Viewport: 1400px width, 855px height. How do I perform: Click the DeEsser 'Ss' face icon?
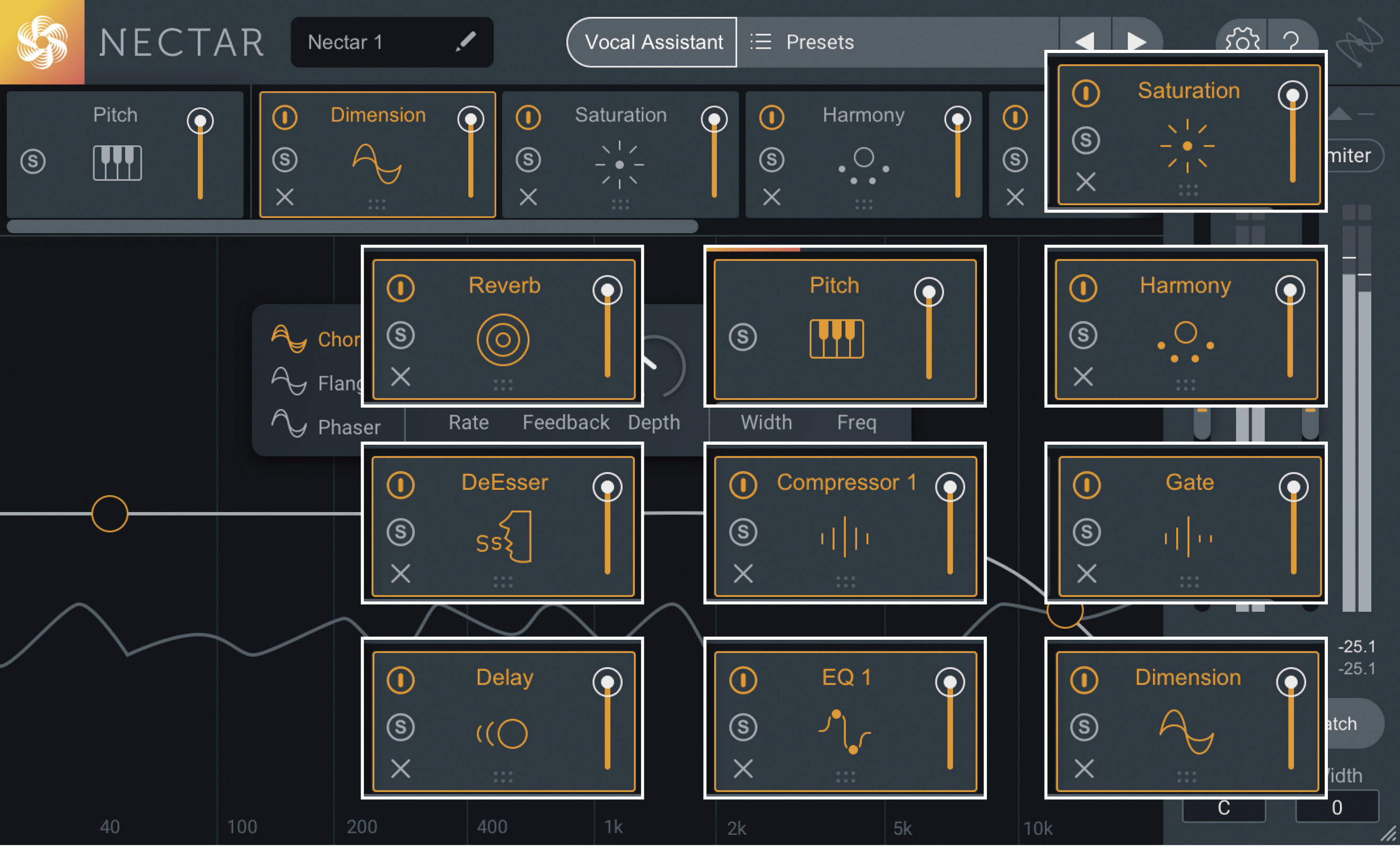coord(503,537)
